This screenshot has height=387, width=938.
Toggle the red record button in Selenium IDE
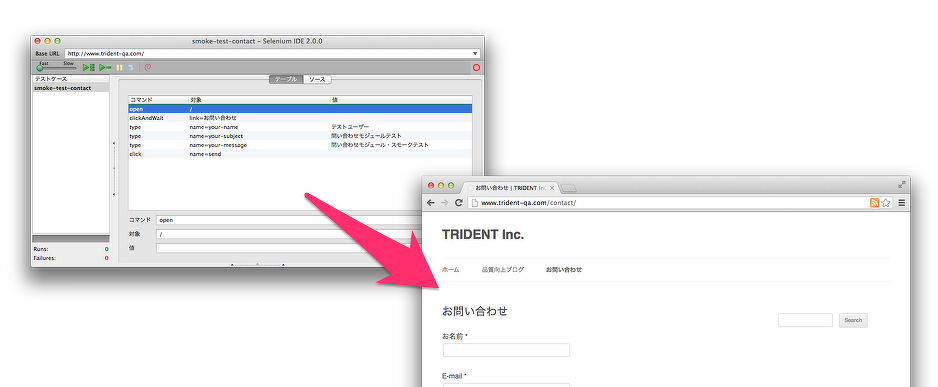(x=476, y=68)
